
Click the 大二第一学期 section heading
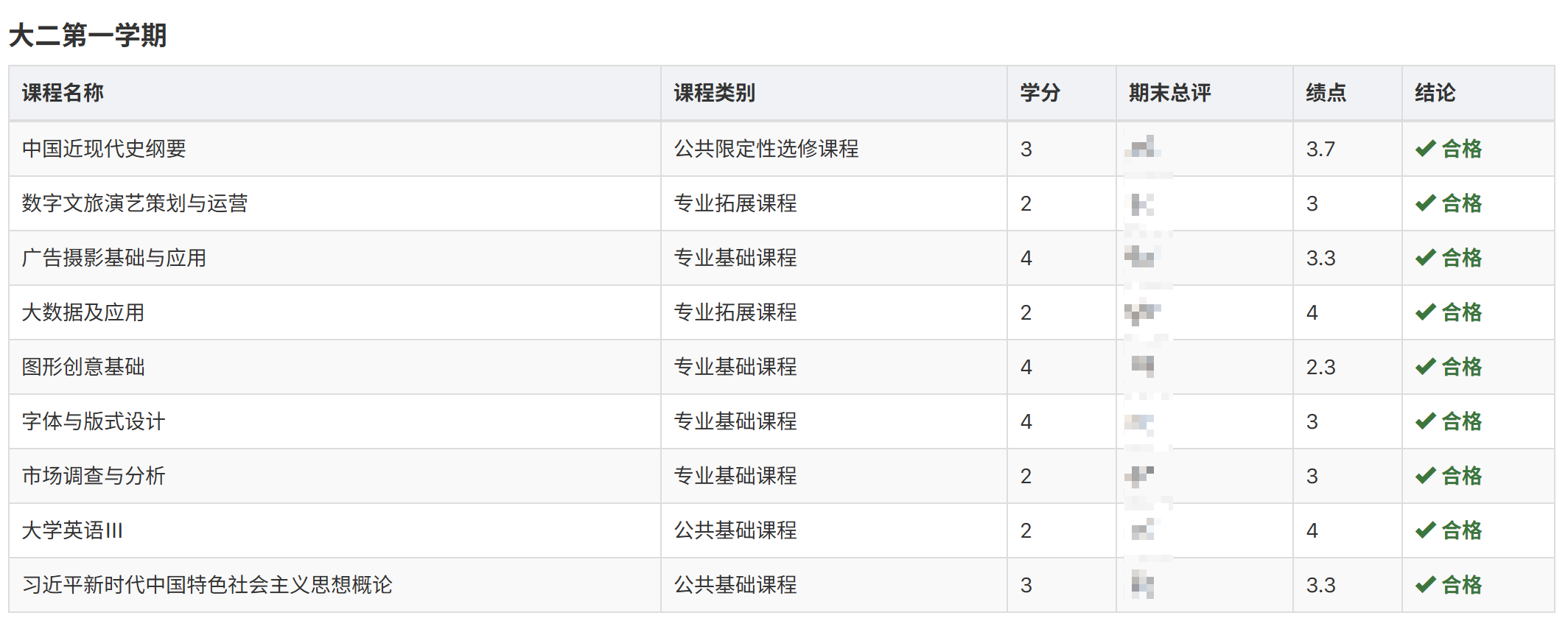[88, 35]
